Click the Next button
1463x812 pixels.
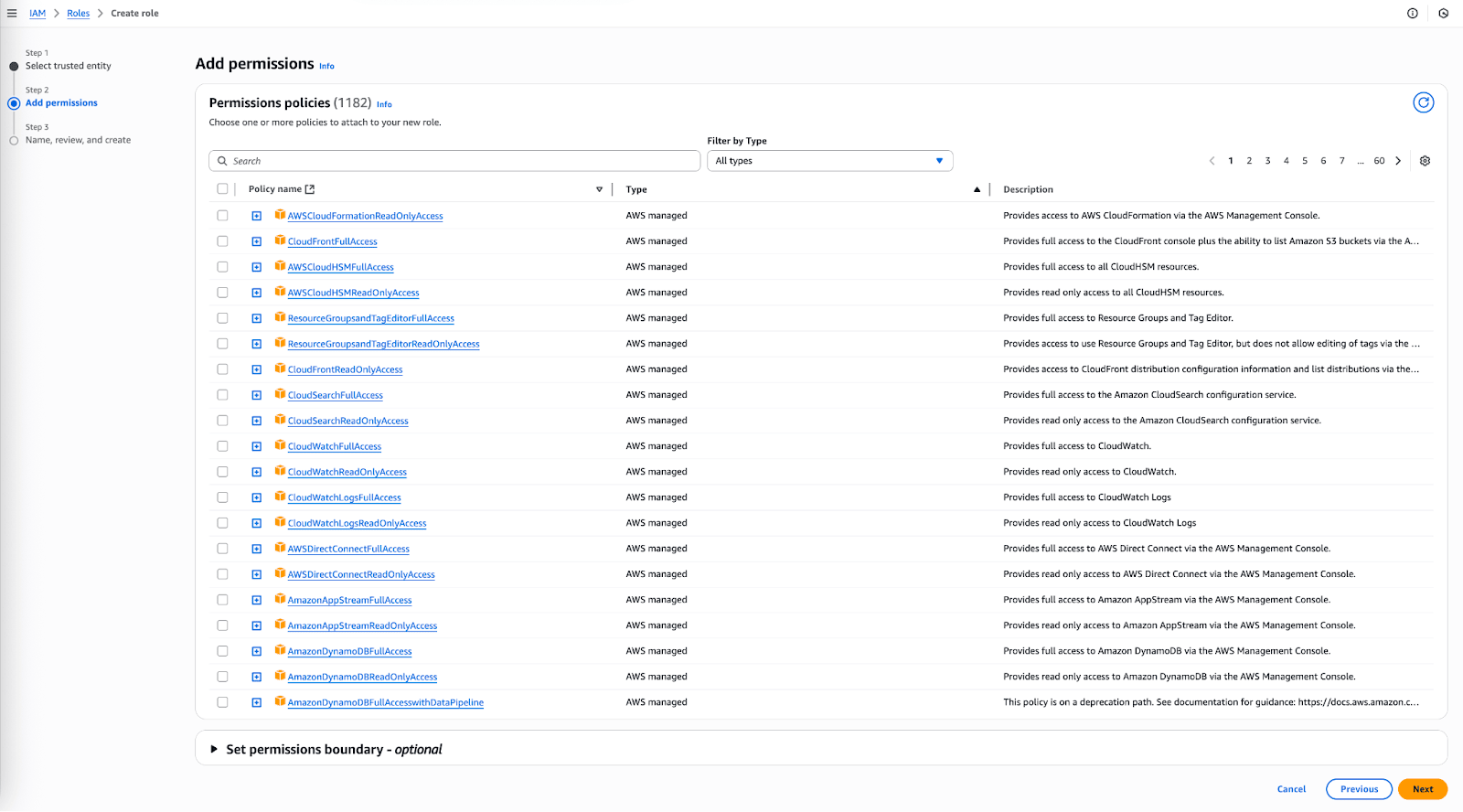[x=1422, y=789]
